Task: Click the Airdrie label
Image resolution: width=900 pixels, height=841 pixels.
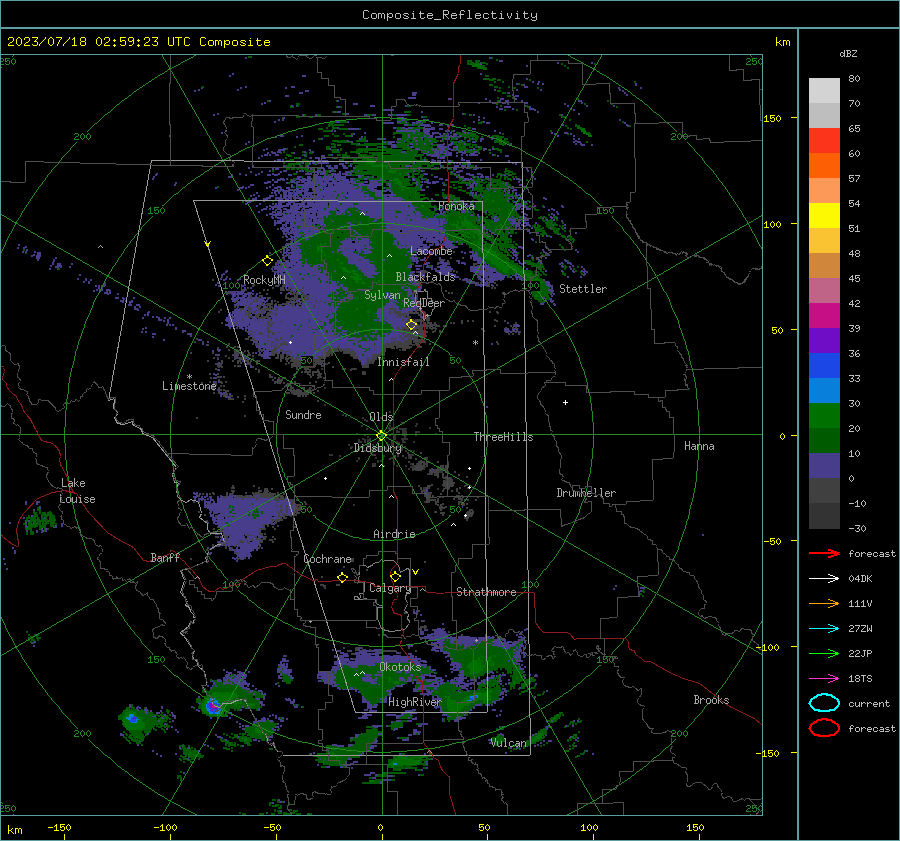Action: (394, 534)
